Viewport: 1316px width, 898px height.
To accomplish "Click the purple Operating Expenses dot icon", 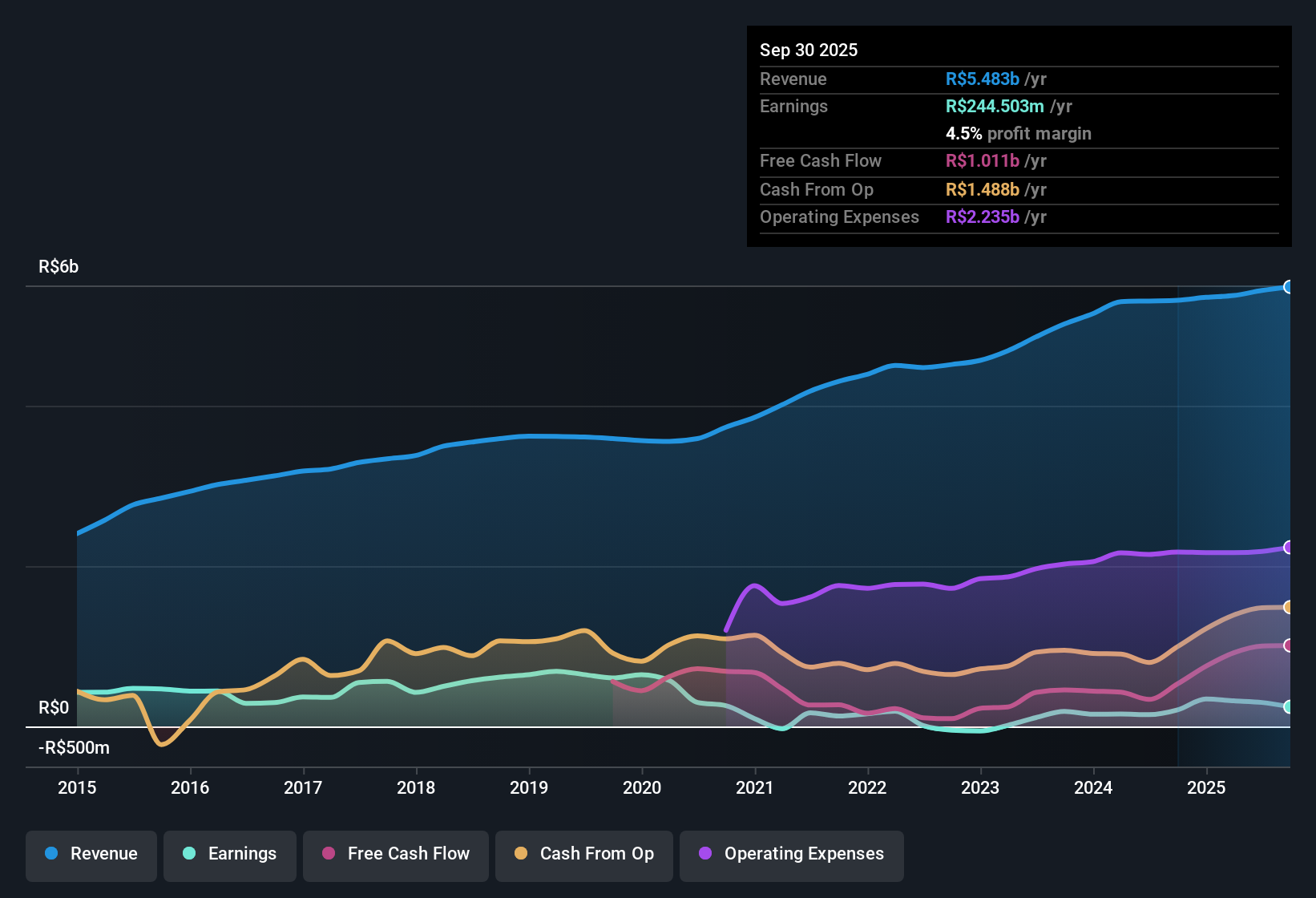I will 705,855.
